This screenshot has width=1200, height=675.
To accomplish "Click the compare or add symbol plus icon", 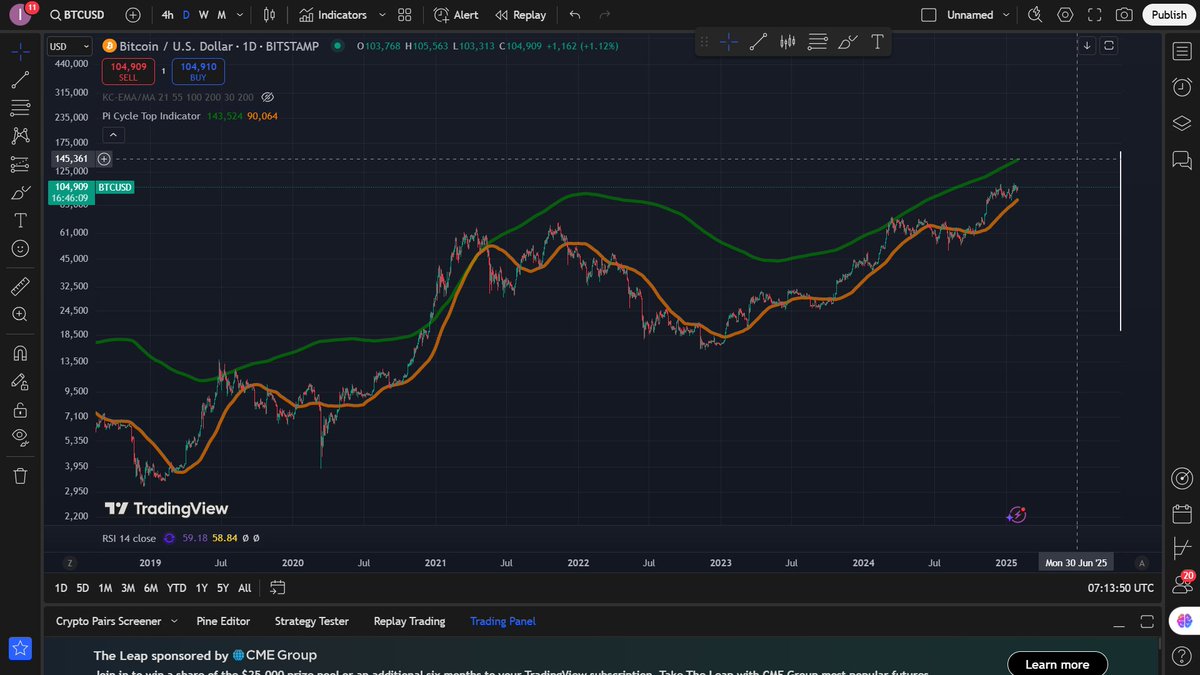I will 133,15.
